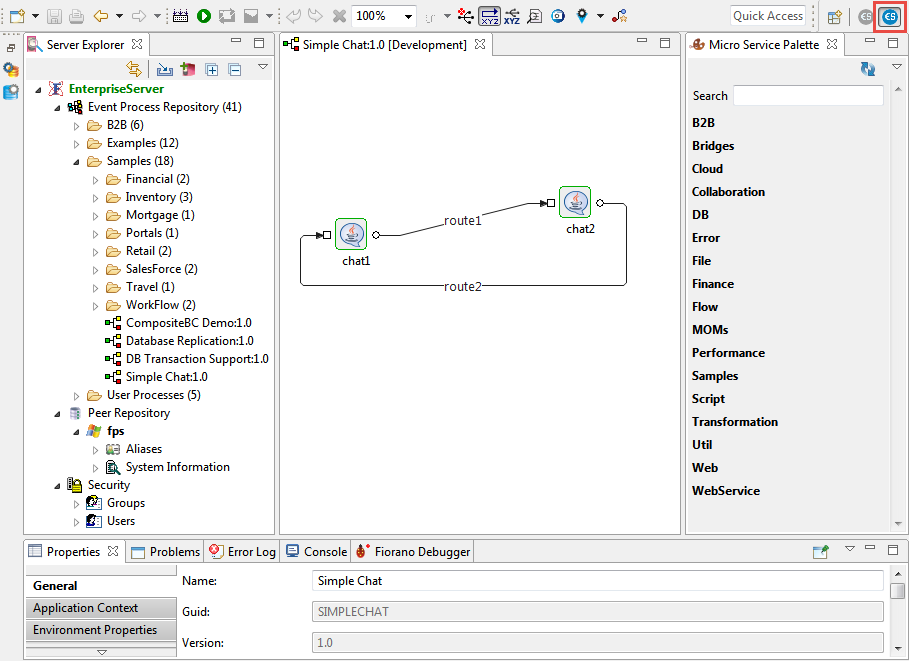Select Database Replication:1.0 in the tree
This screenshot has height=661, width=909.
pyautogui.click(x=189, y=341)
